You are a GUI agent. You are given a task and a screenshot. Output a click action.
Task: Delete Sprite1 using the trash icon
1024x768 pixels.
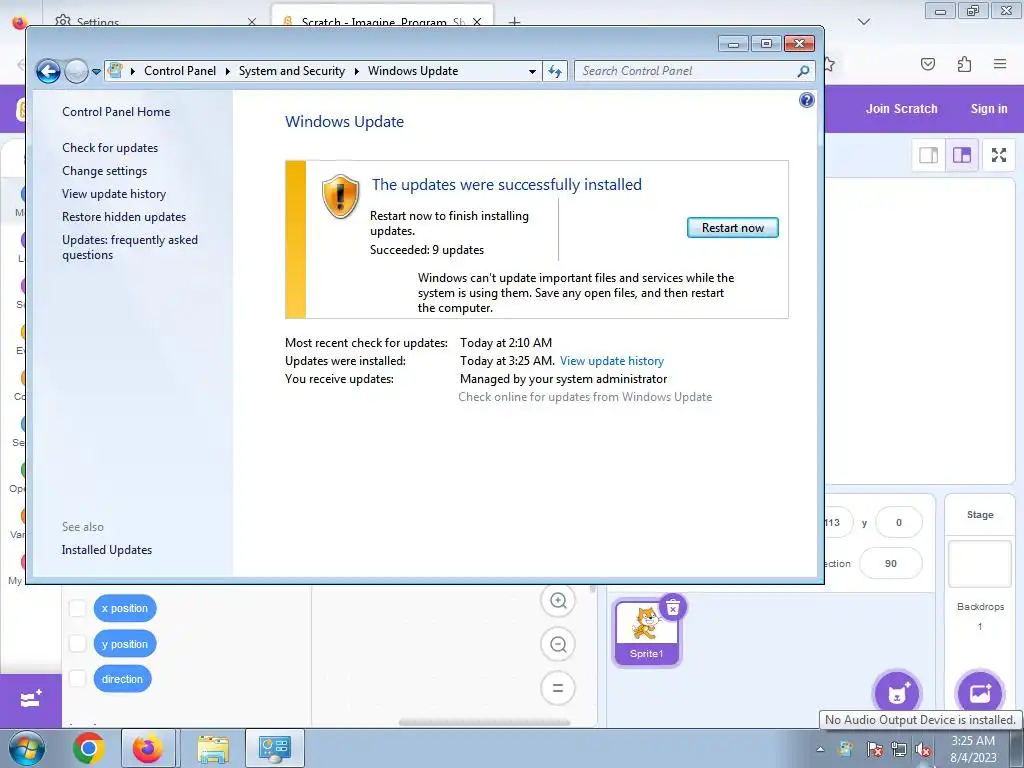673,607
